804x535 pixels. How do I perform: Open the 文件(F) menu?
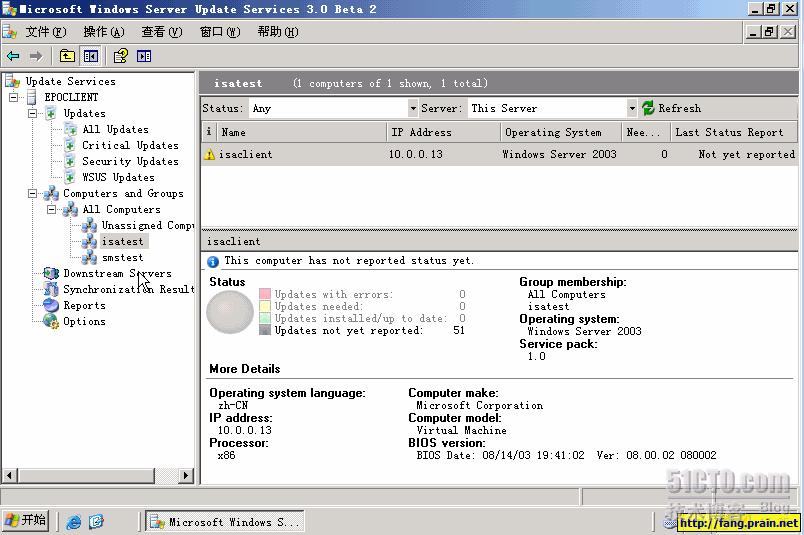point(46,32)
